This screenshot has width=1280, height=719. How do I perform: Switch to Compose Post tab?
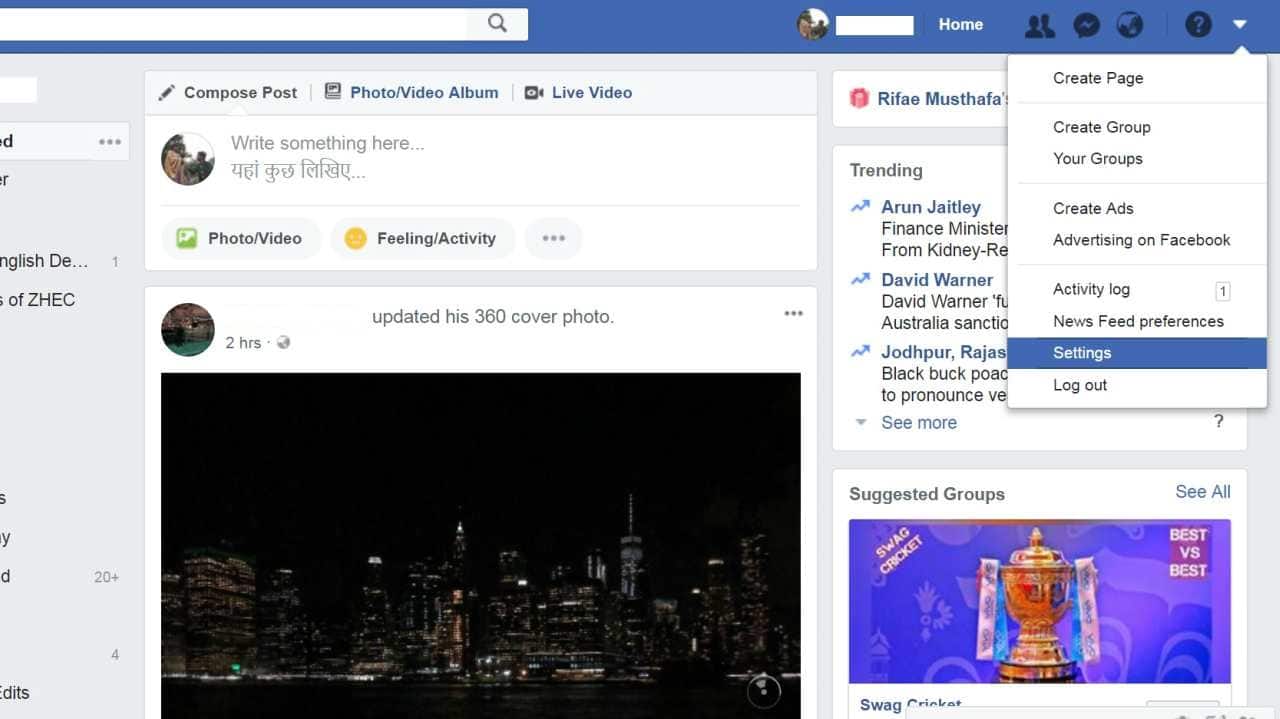229,92
